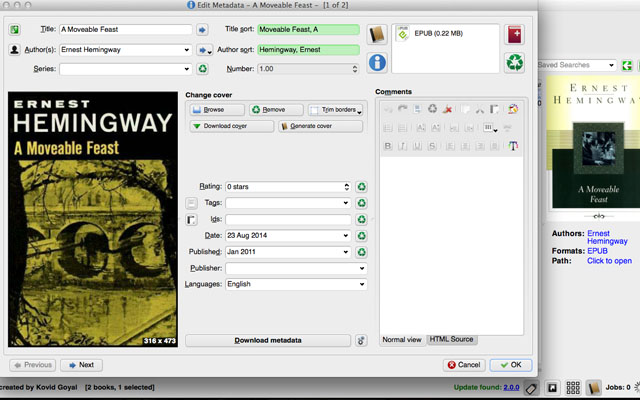The image size is (640, 400).
Task: Click the paste icon left of Ids
Action: pyautogui.click(x=191, y=220)
